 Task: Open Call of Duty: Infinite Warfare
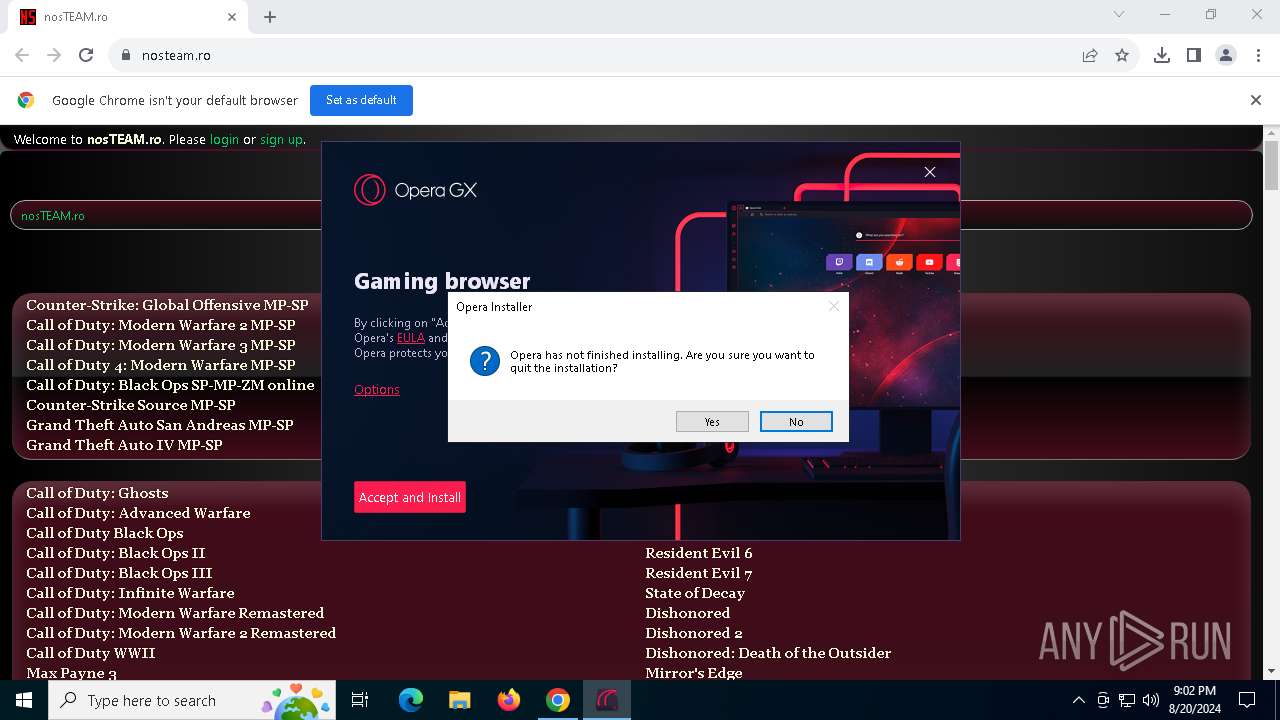(130, 593)
